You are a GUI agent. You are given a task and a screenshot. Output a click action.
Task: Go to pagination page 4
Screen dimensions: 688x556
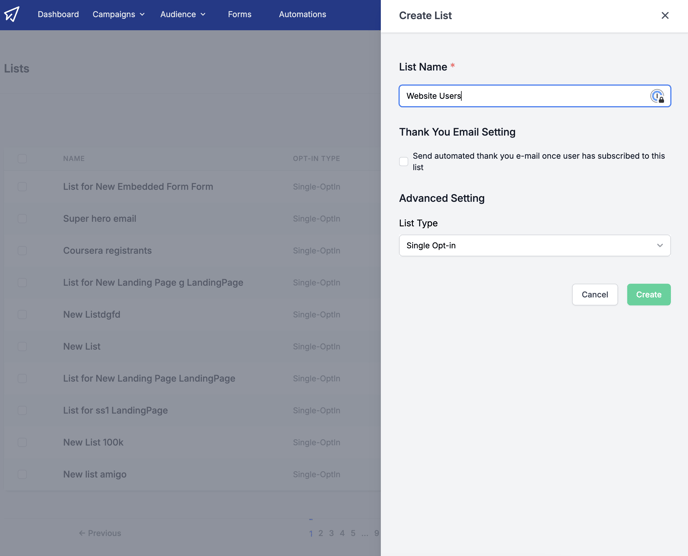coord(342,533)
